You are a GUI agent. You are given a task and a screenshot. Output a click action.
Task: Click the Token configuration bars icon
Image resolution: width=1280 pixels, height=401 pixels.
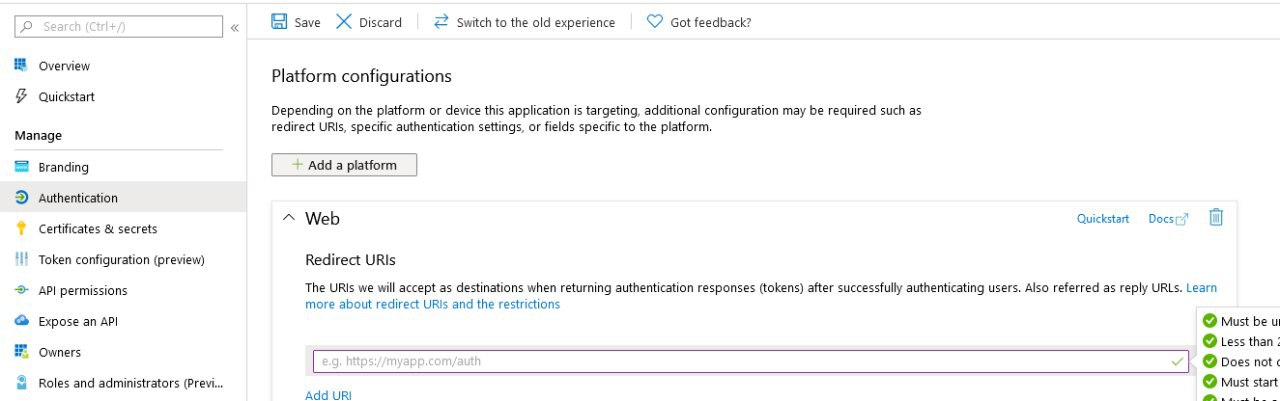click(21, 259)
